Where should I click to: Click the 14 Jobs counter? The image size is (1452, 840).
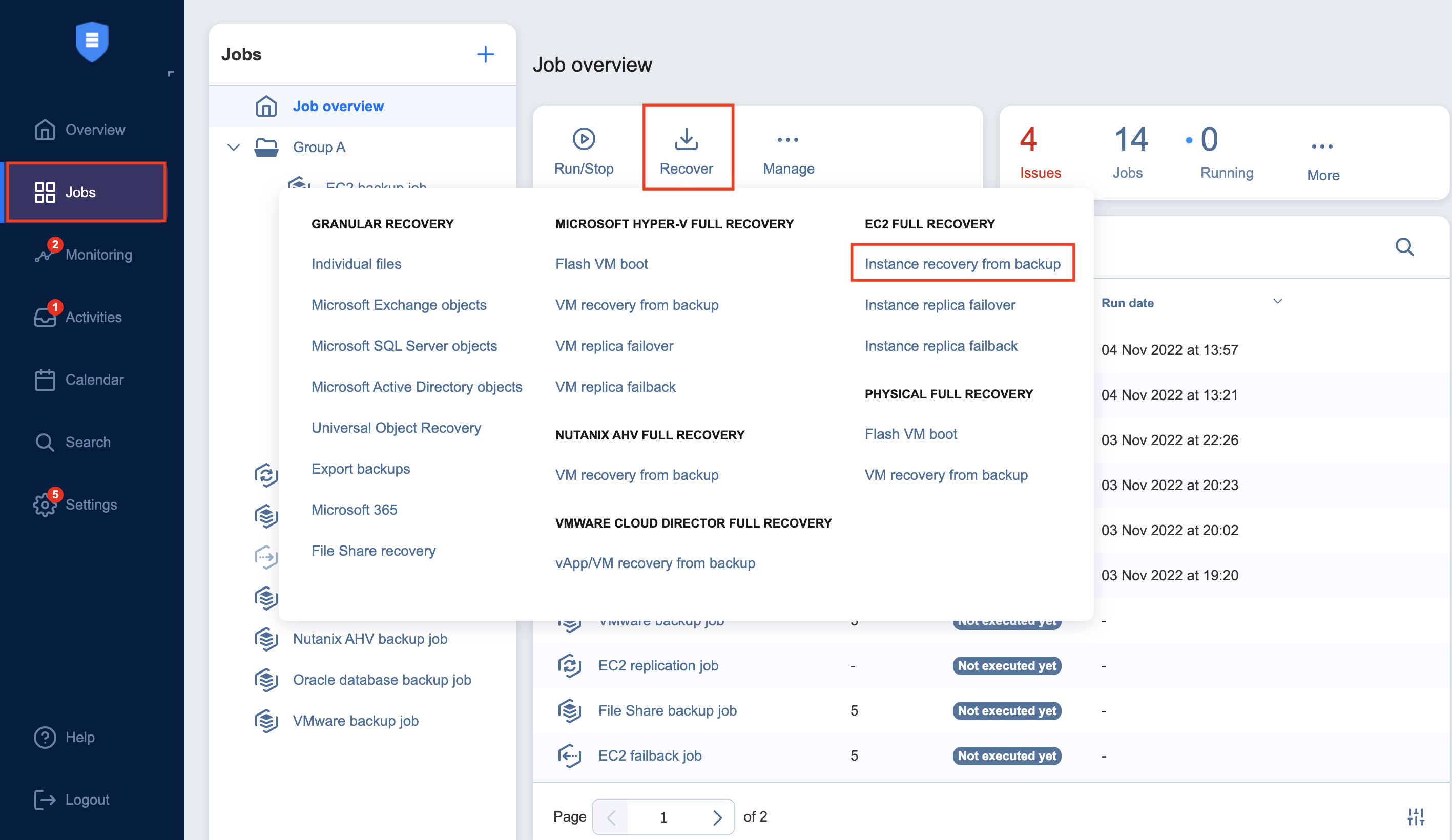[1129, 152]
